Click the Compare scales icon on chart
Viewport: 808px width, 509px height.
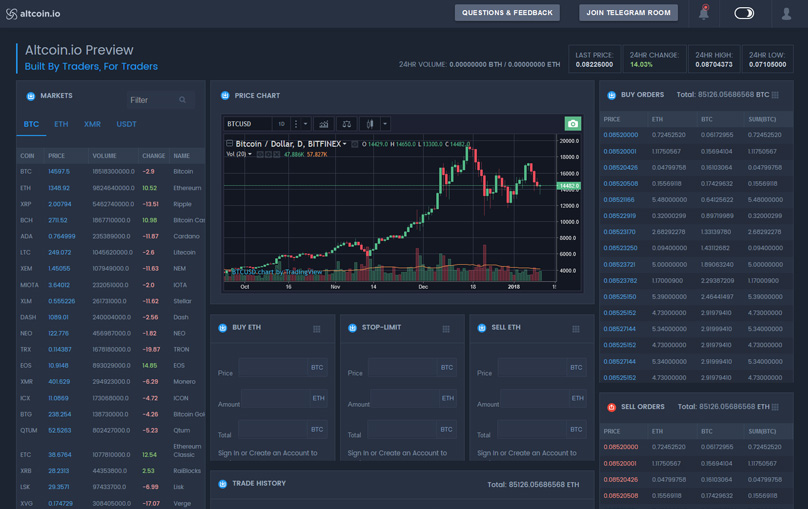347,124
